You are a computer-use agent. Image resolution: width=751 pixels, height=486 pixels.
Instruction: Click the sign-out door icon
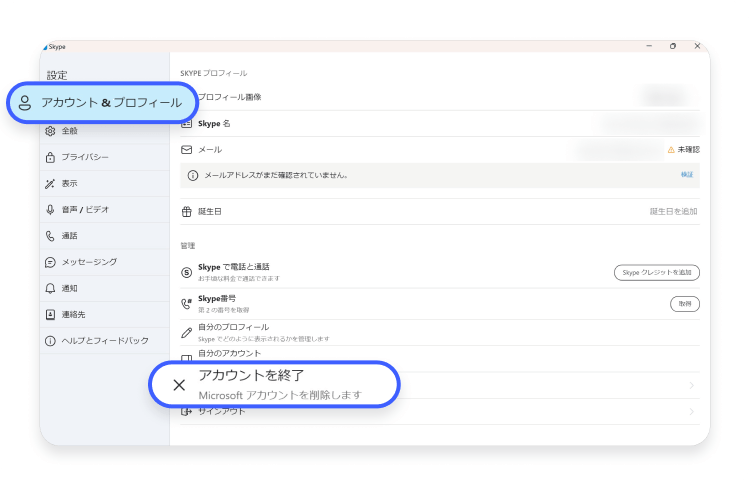(186, 411)
